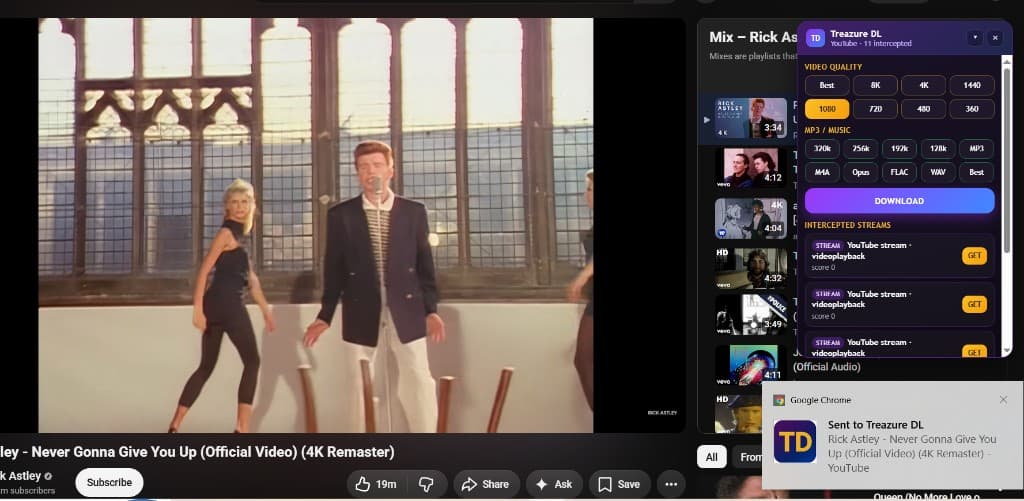The width and height of the screenshot is (1024, 501).
Task: Select the highlighted 1080 video quality
Action: 827,108
